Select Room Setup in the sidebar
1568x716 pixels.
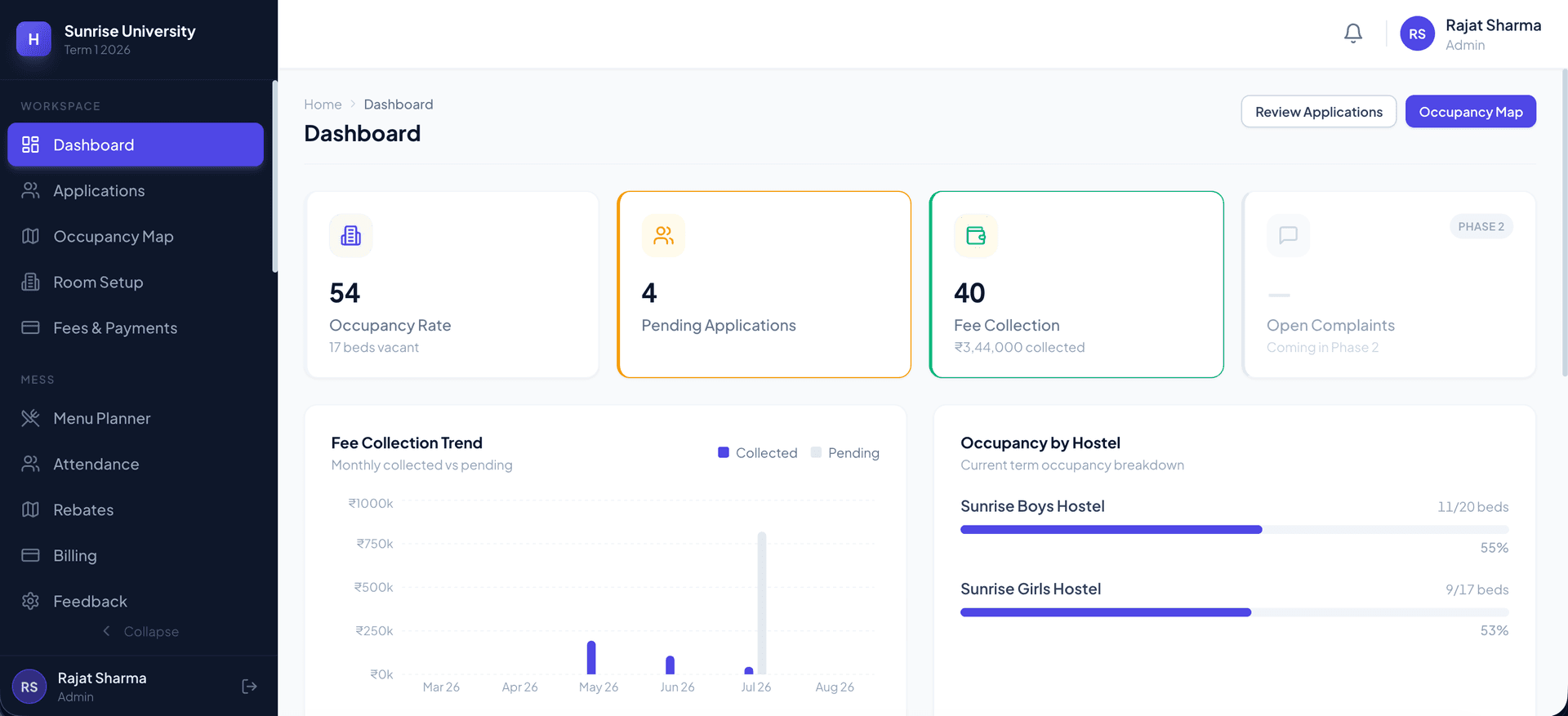click(x=136, y=282)
